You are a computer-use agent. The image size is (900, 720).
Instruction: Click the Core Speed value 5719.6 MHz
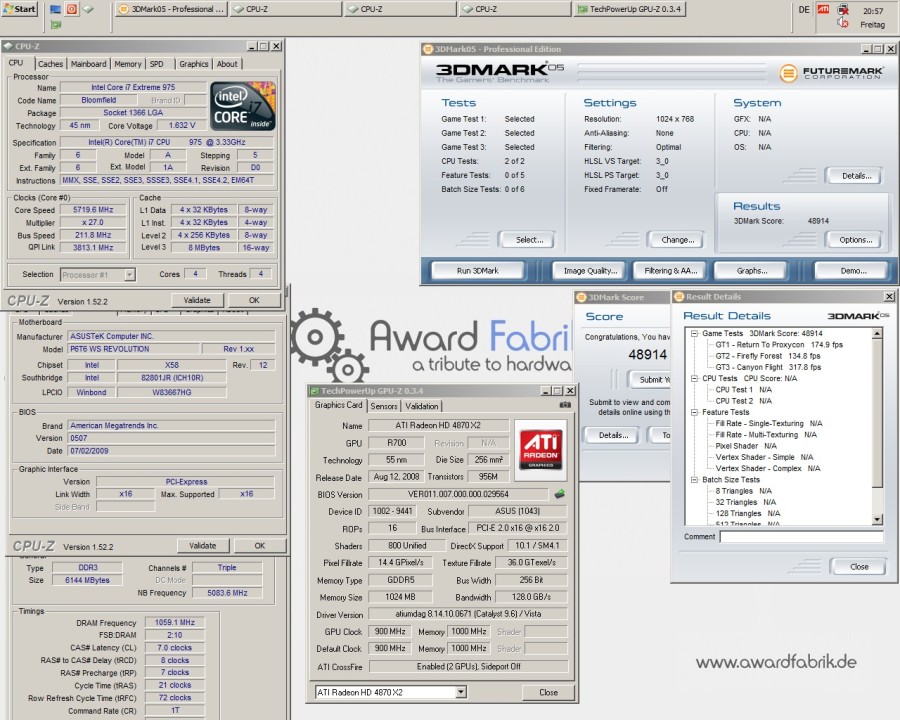(93, 210)
